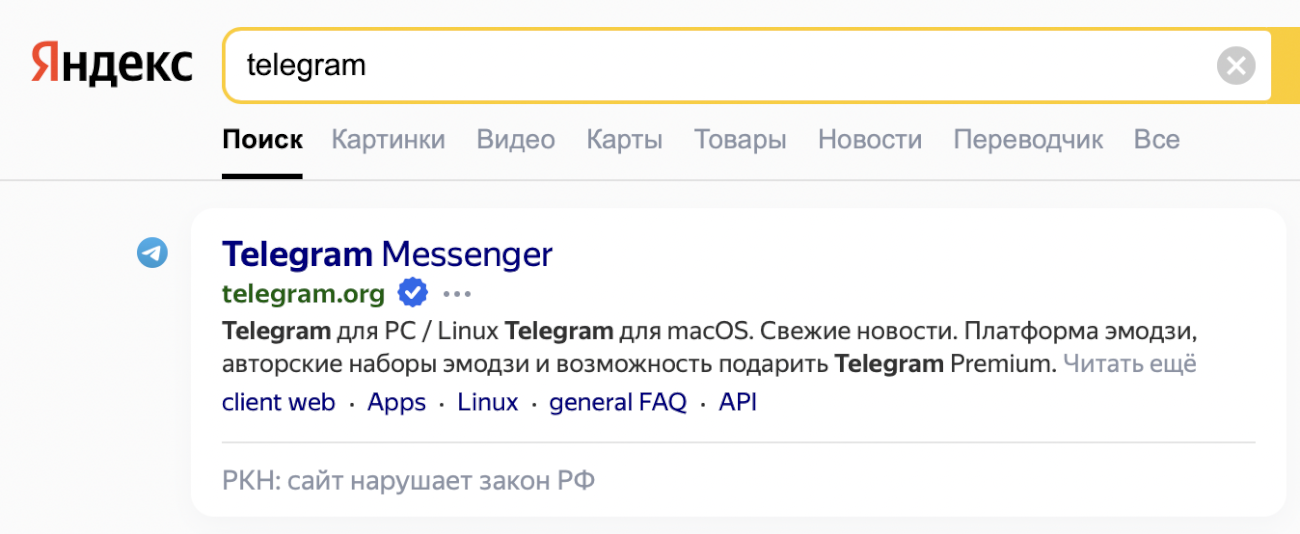Viewport: 1300px width, 534px height.
Task: Open the three-dot result options menu
Action: (456, 294)
